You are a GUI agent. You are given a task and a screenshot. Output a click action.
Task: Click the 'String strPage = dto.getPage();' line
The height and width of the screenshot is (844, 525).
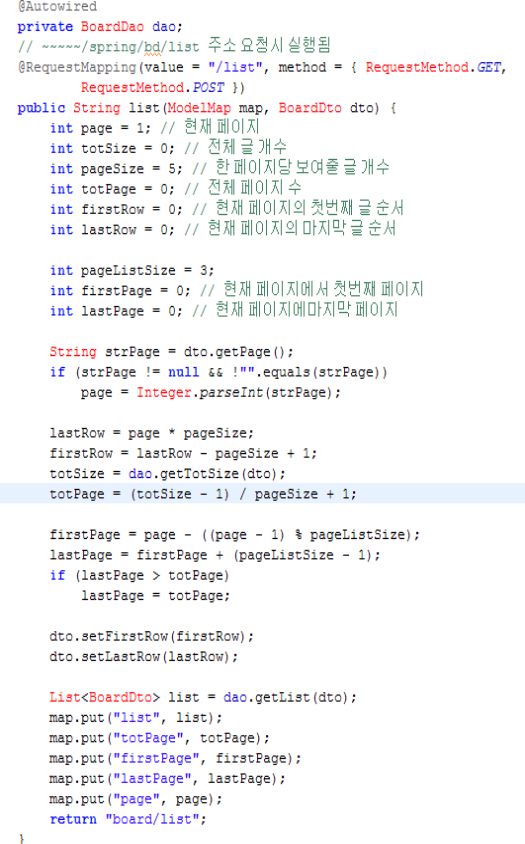pyautogui.click(x=171, y=352)
